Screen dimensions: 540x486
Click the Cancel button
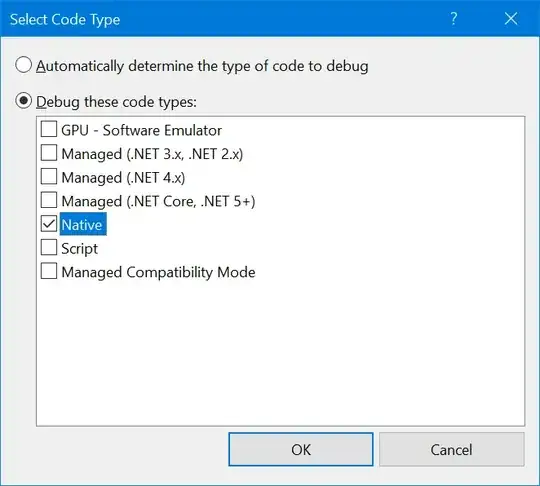tap(451, 449)
